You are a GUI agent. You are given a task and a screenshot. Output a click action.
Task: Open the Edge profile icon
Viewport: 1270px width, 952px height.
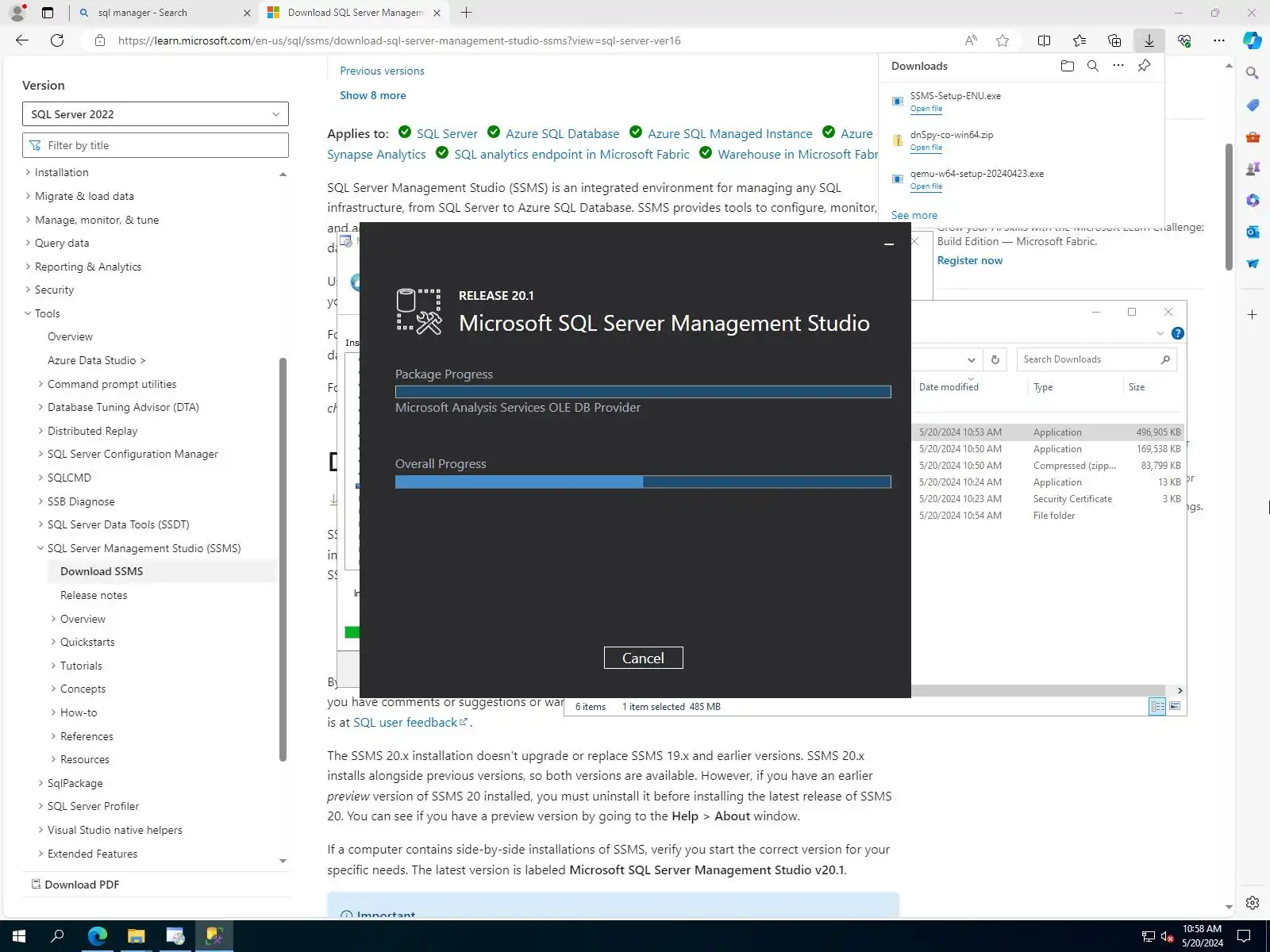(x=17, y=13)
